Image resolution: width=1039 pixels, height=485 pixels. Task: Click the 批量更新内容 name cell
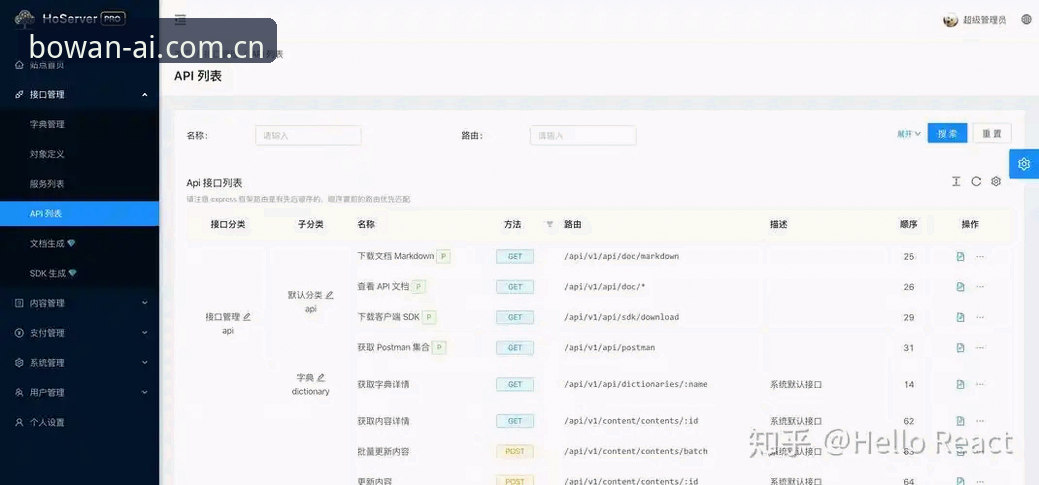(383, 451)
